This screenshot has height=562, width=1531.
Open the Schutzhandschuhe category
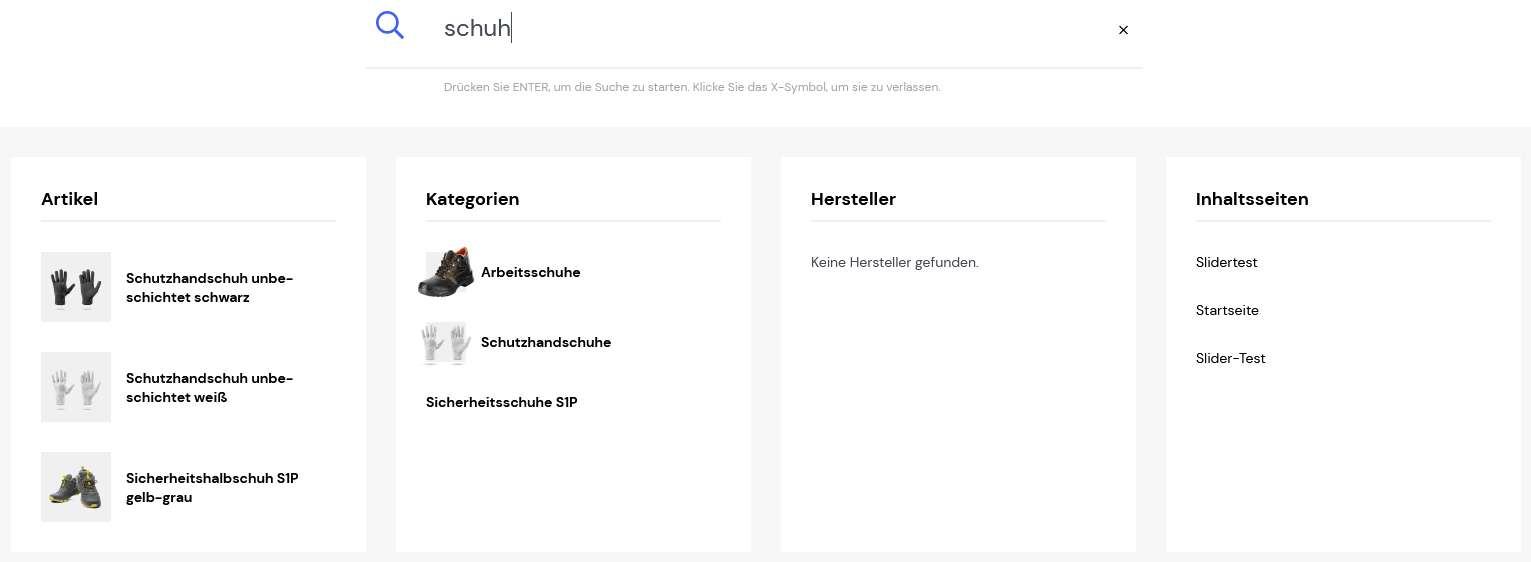(x=546, y=342)
